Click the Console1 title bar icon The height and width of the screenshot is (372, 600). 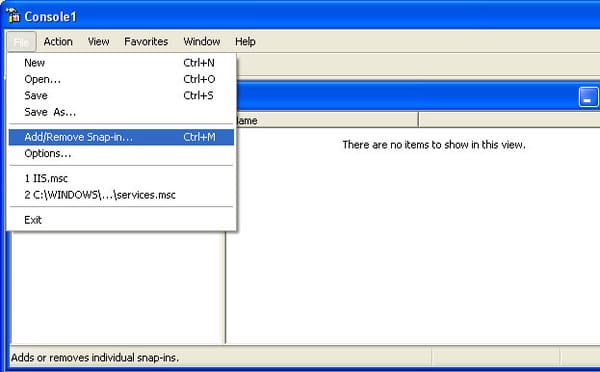13,15
